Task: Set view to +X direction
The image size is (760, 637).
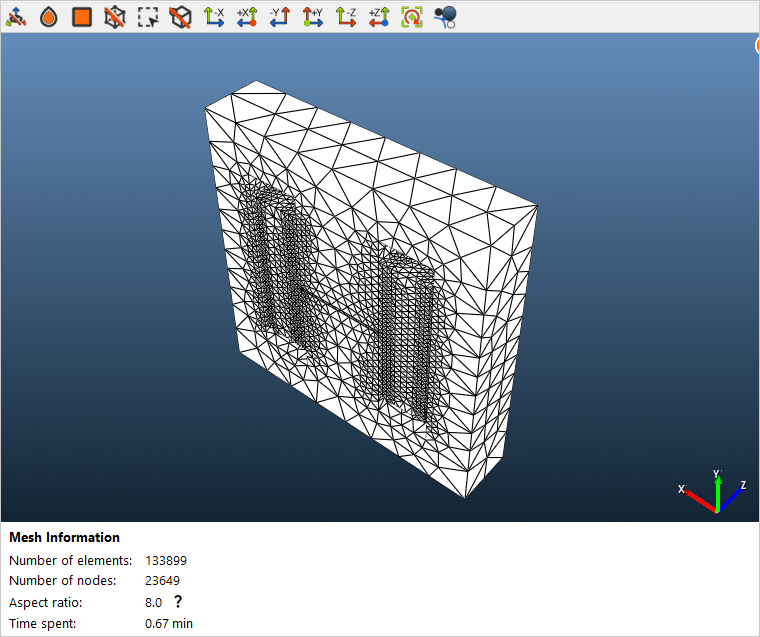Action: (247, 17)
